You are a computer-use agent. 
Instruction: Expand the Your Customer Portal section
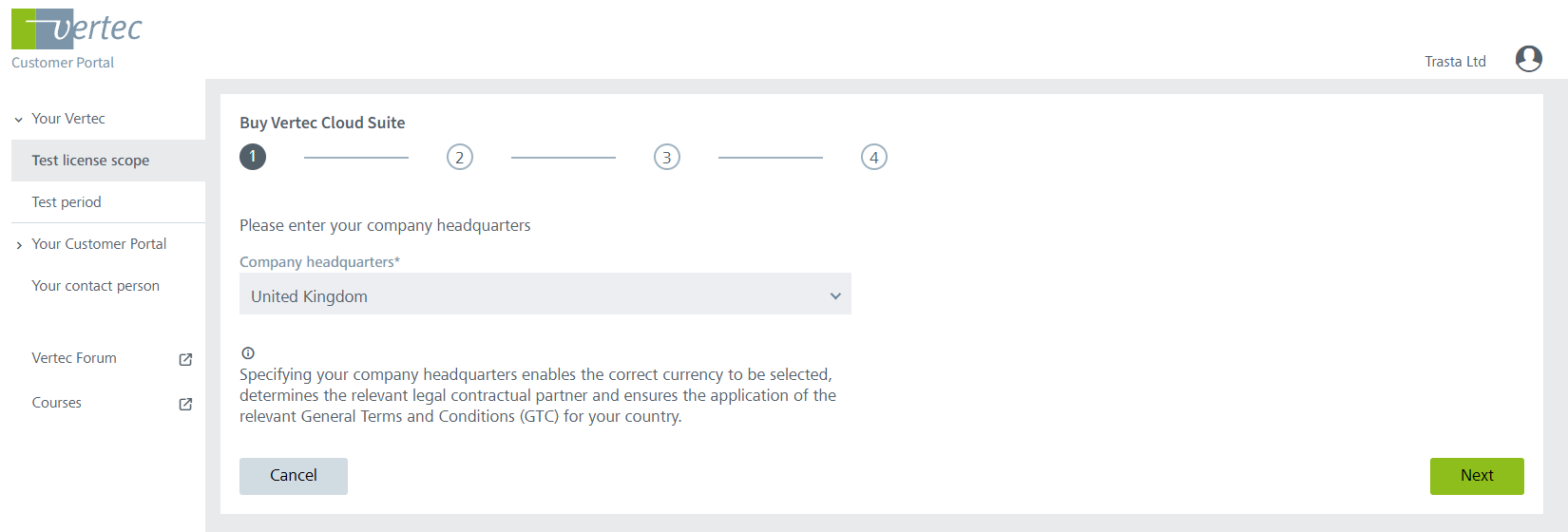19,245
